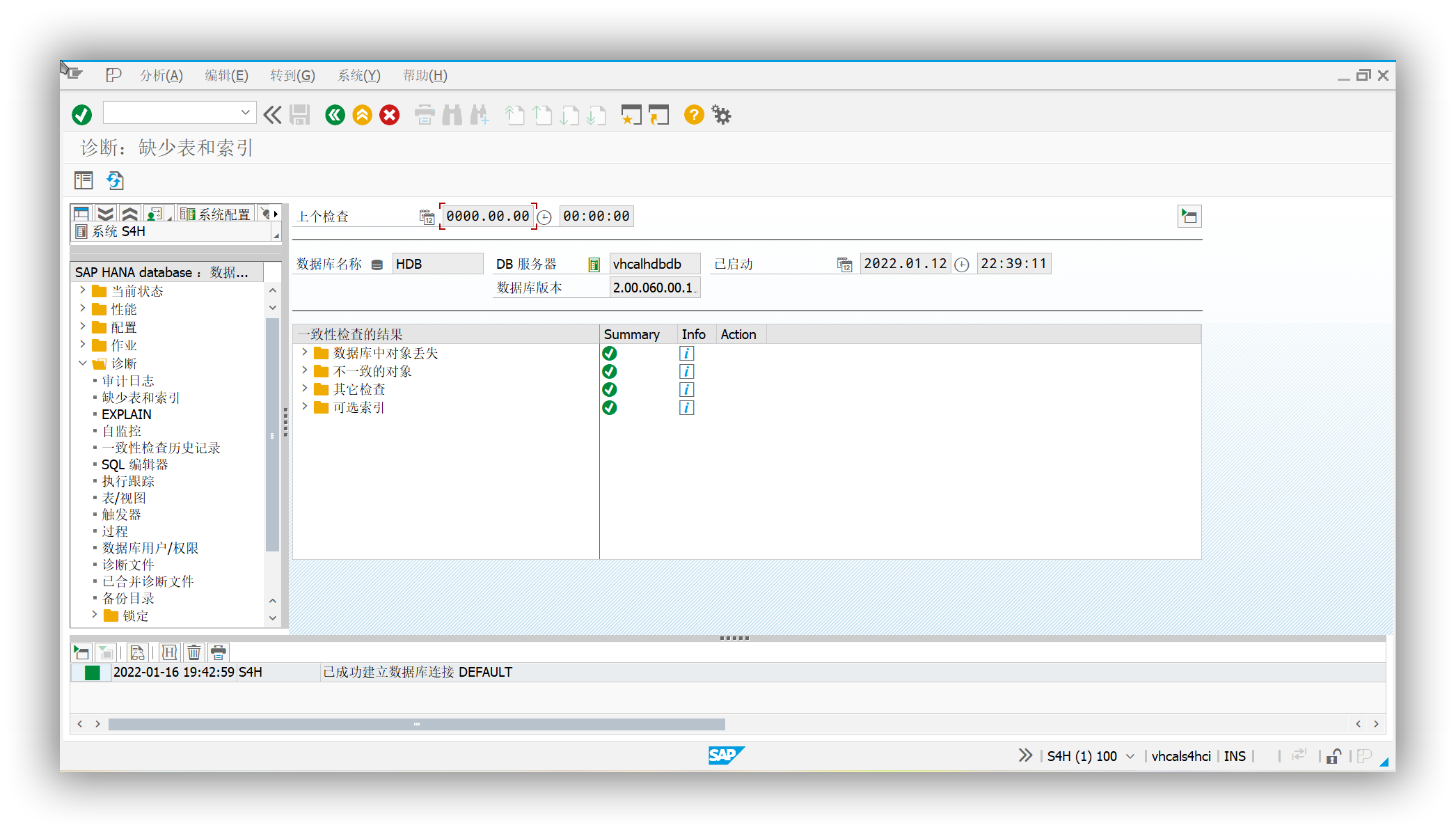
Task: Click the 上个检查 date input field
Action: click(x=487, y=217)
